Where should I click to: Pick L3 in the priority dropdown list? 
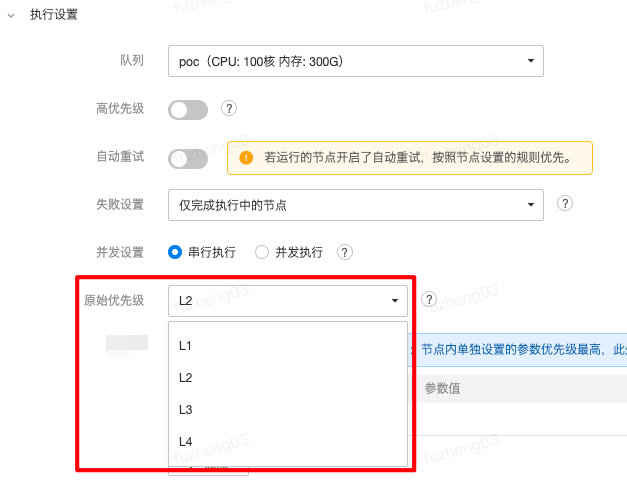[x=186, y=410]
